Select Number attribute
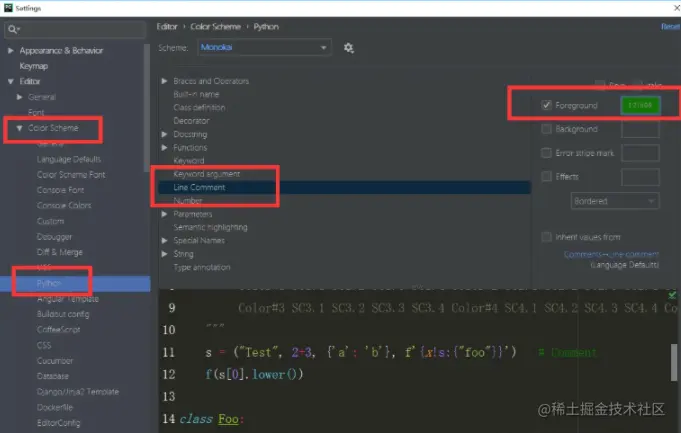This screenshot has width=681, height=433. [x=188, y=201]
